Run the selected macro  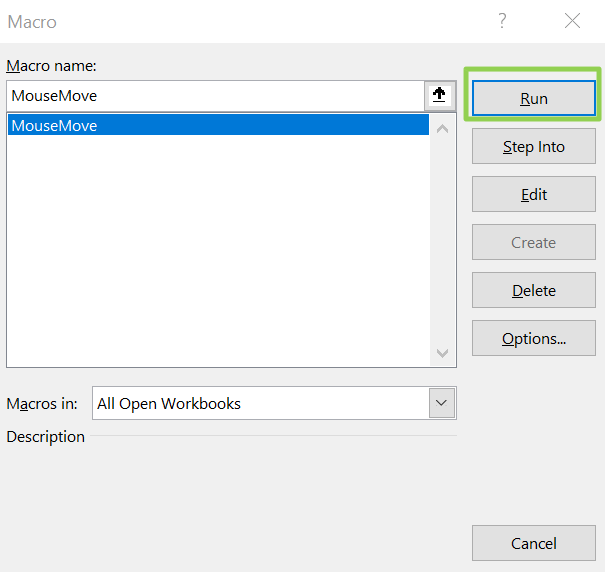pos(533,98)
